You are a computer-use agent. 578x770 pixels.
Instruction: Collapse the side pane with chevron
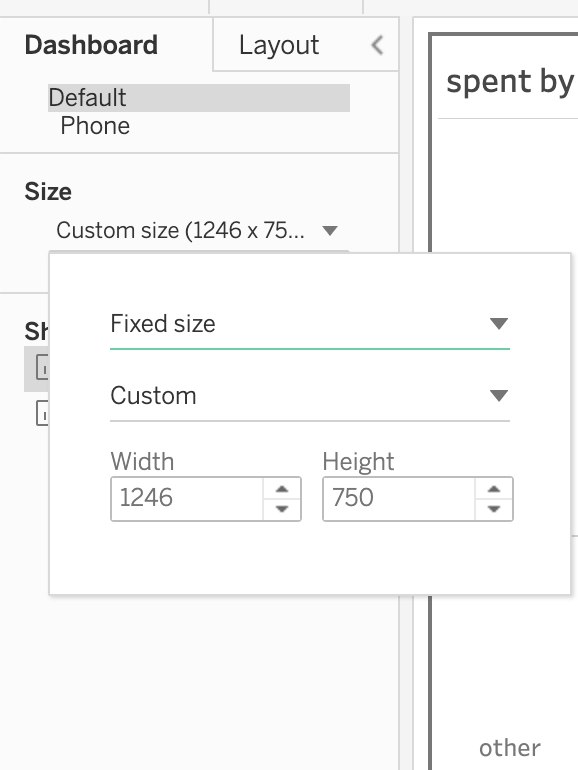click(x=377, y=45)
